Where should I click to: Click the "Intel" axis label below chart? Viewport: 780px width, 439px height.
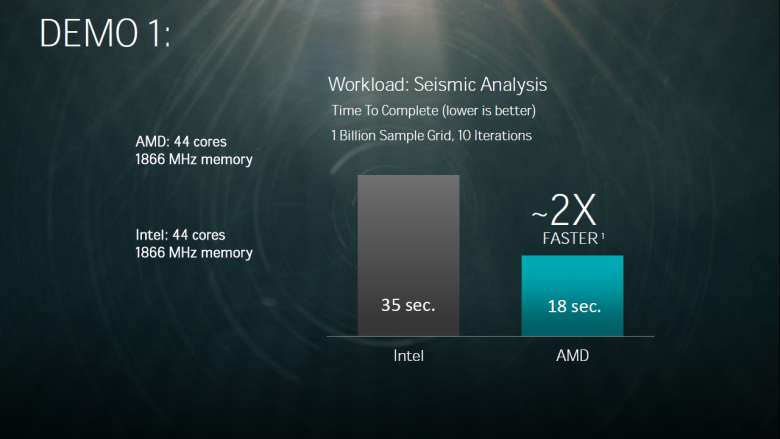coord(408,355)
